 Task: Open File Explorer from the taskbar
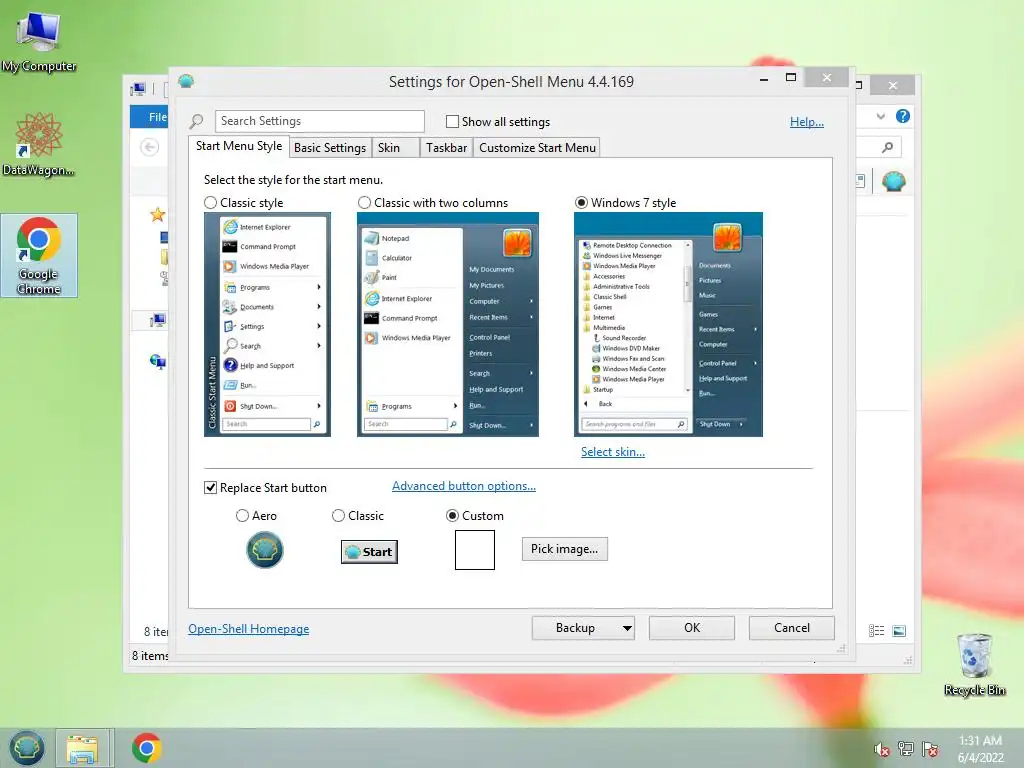pyautogui.click(x=82, y=748)
